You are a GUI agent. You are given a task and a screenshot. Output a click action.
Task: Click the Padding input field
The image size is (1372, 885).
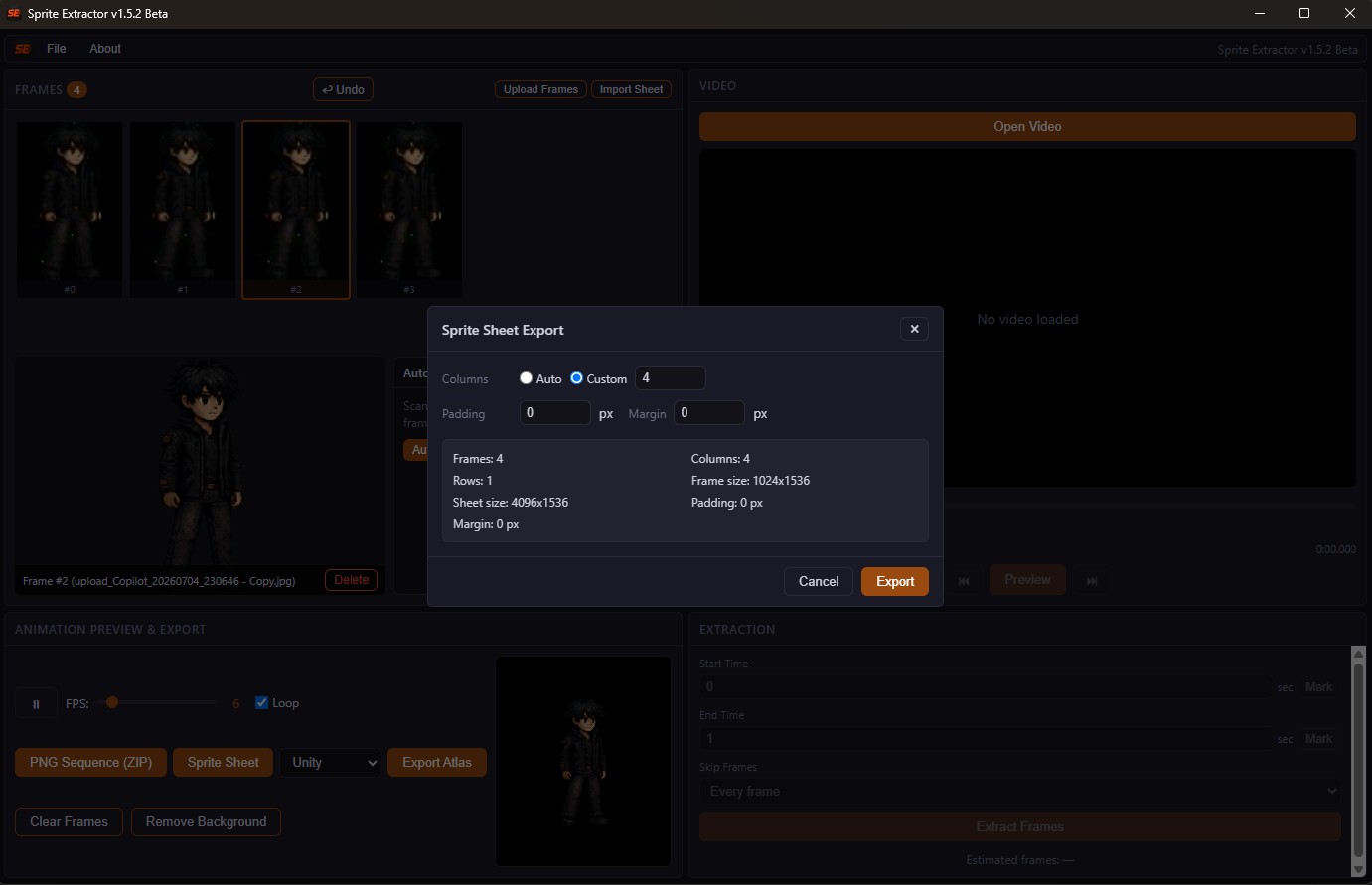point(555,413)
